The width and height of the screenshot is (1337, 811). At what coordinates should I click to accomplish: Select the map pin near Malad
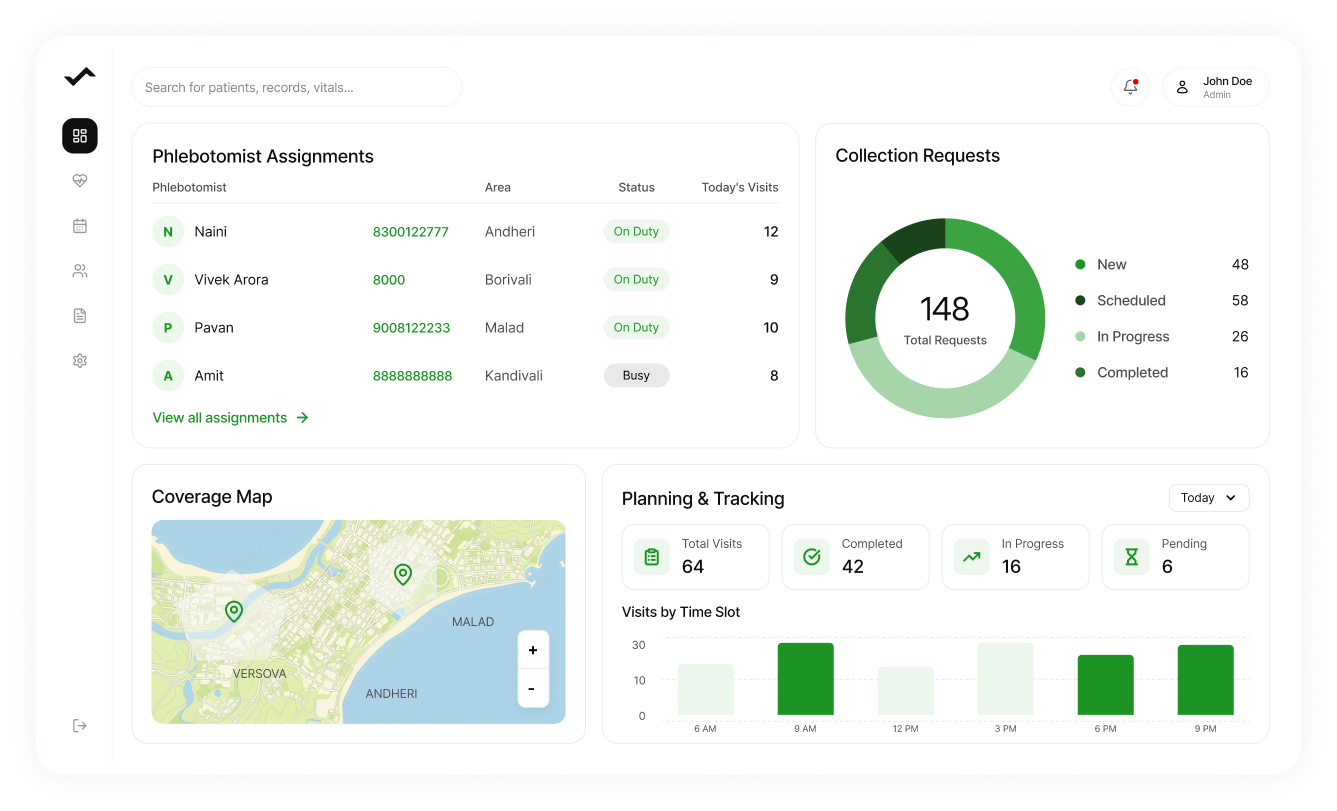click(x=403, y=574)
